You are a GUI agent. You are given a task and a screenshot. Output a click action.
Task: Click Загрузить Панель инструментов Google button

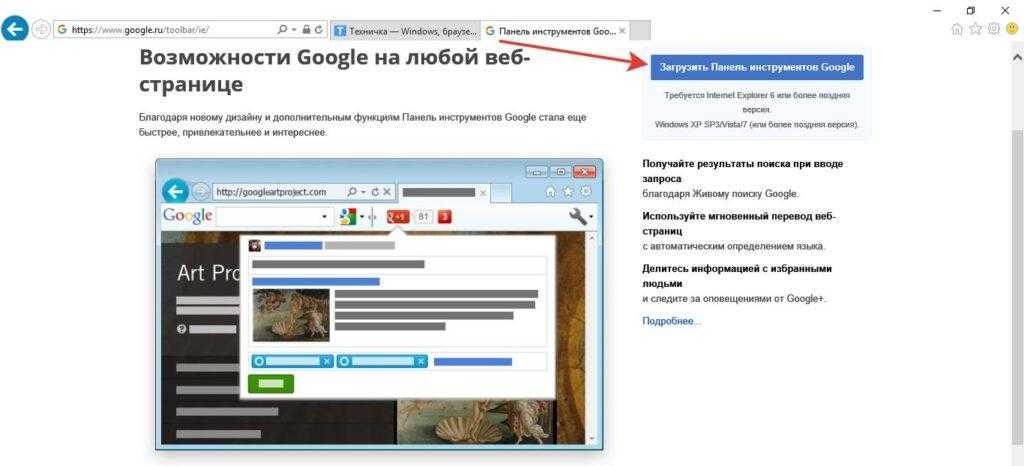pyautogui.click(x=755, y=67)
